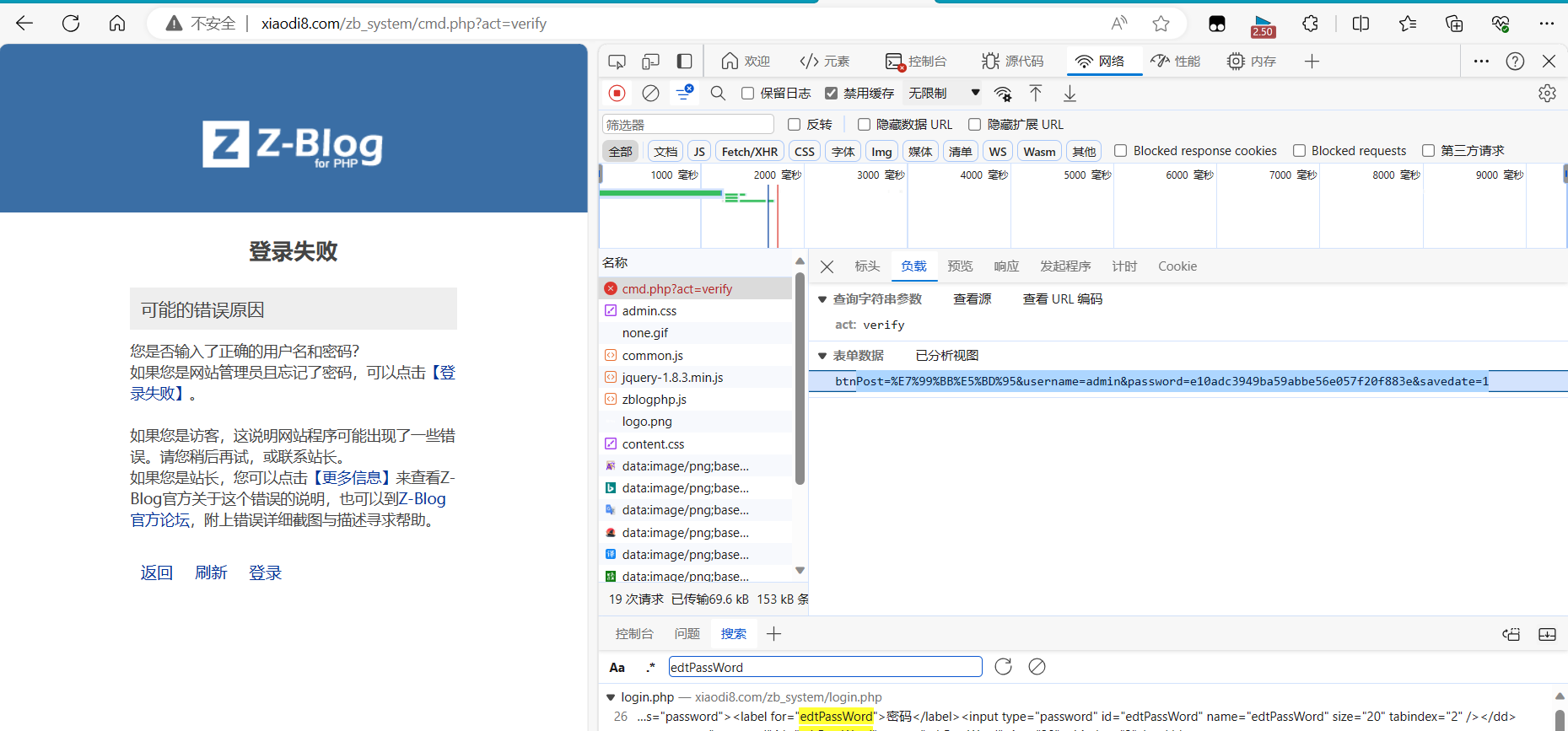This screenshot has width=1568, height=731.
Task: Open the browser home page icon
Action: tap(117, 24)
